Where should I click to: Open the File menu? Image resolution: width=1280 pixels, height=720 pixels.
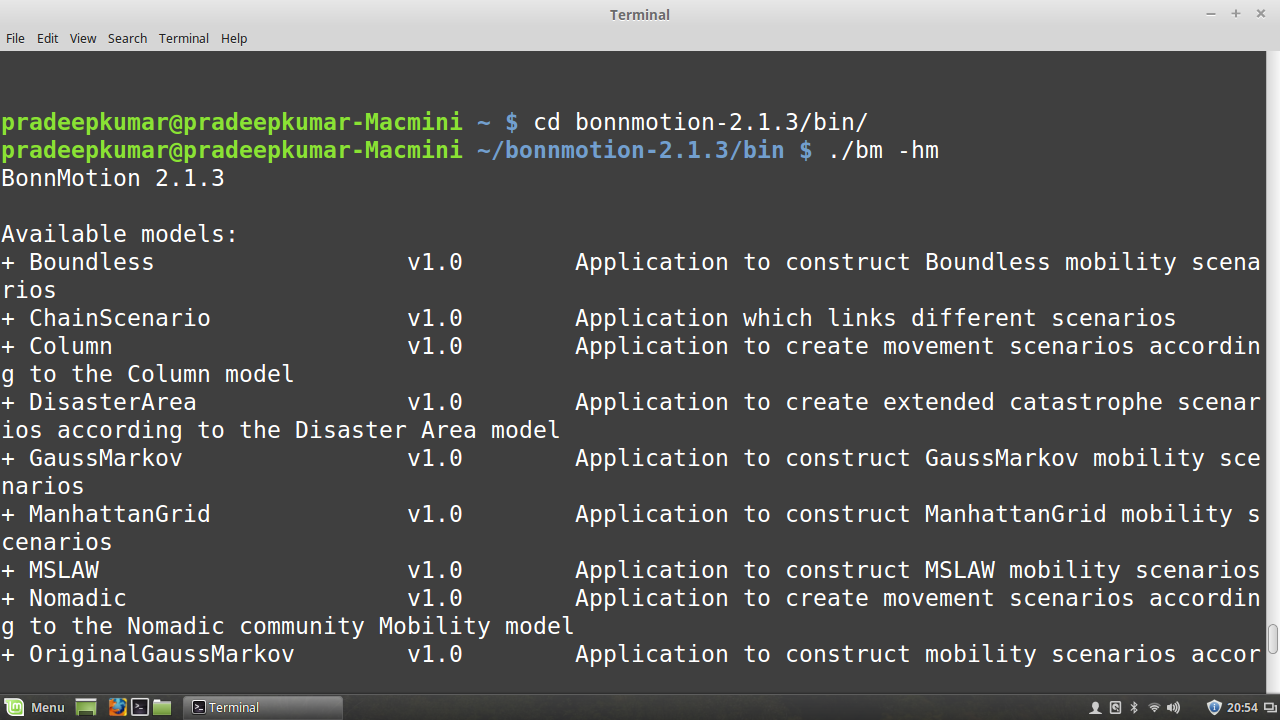pos(15,38)
